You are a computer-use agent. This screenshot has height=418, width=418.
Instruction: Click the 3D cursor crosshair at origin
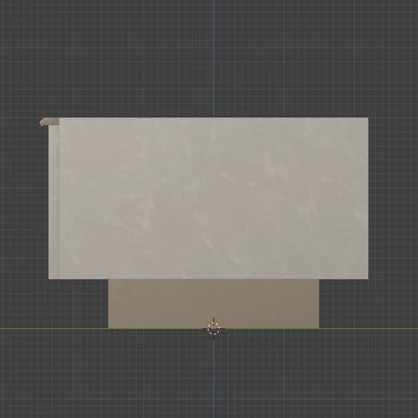[214, 329]
